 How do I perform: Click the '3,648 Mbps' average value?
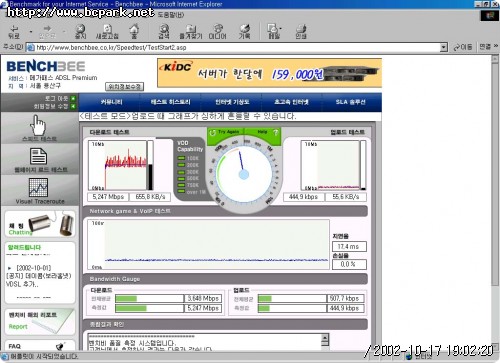tap(203, 298)
